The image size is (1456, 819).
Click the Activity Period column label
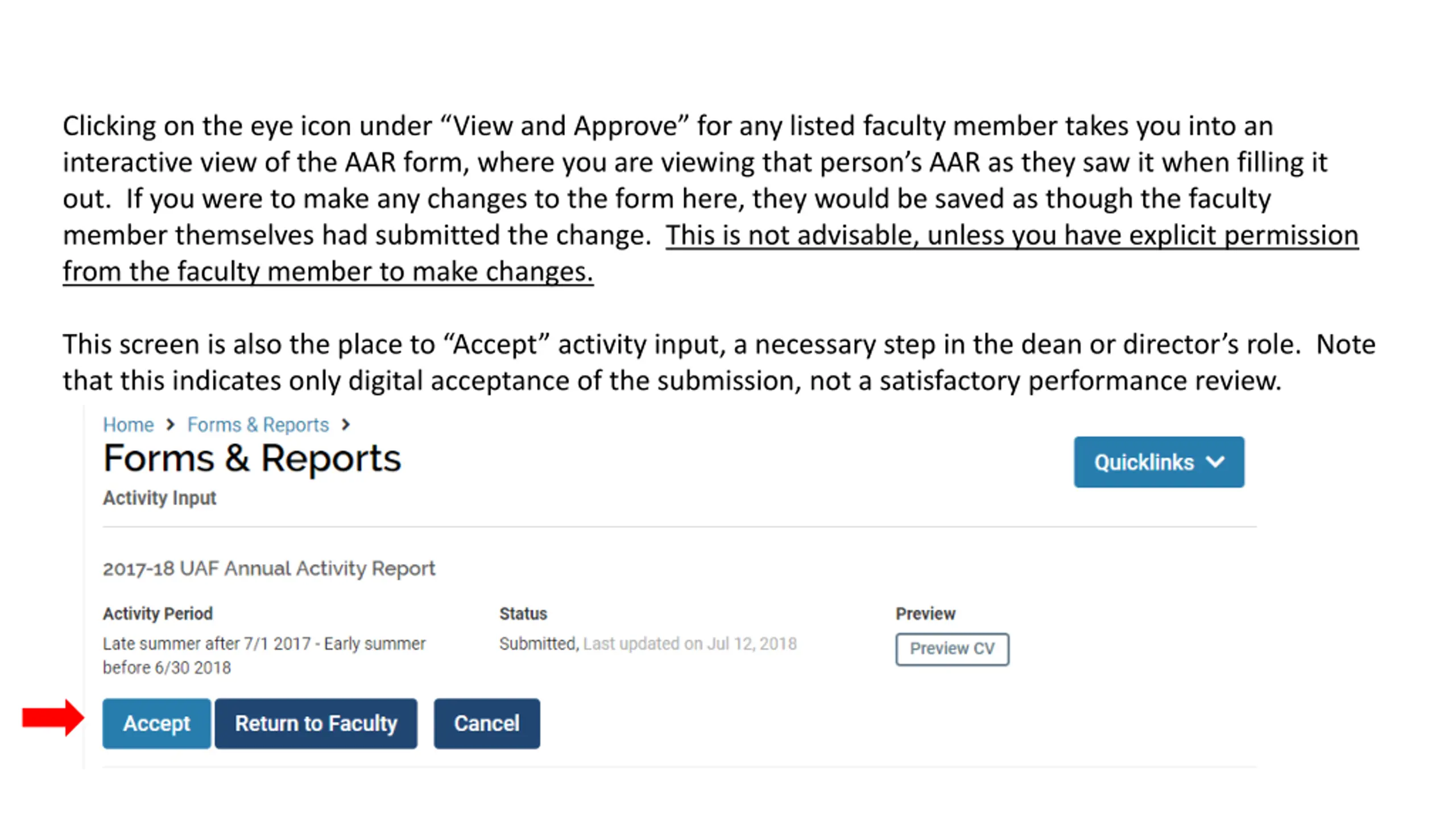158,614
